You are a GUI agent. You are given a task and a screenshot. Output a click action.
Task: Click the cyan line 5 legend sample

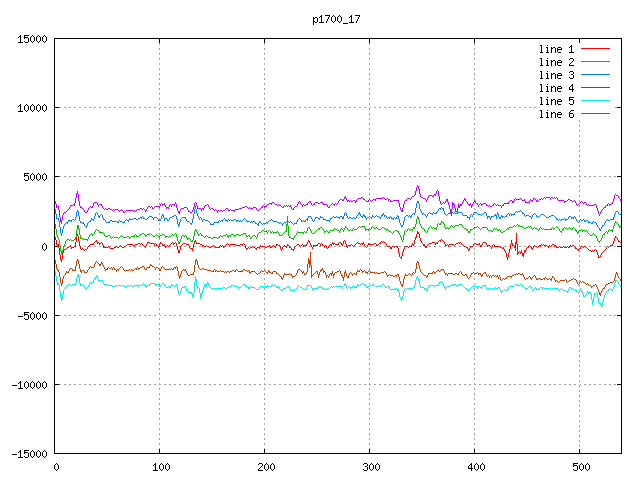click(x=595, y=101)
